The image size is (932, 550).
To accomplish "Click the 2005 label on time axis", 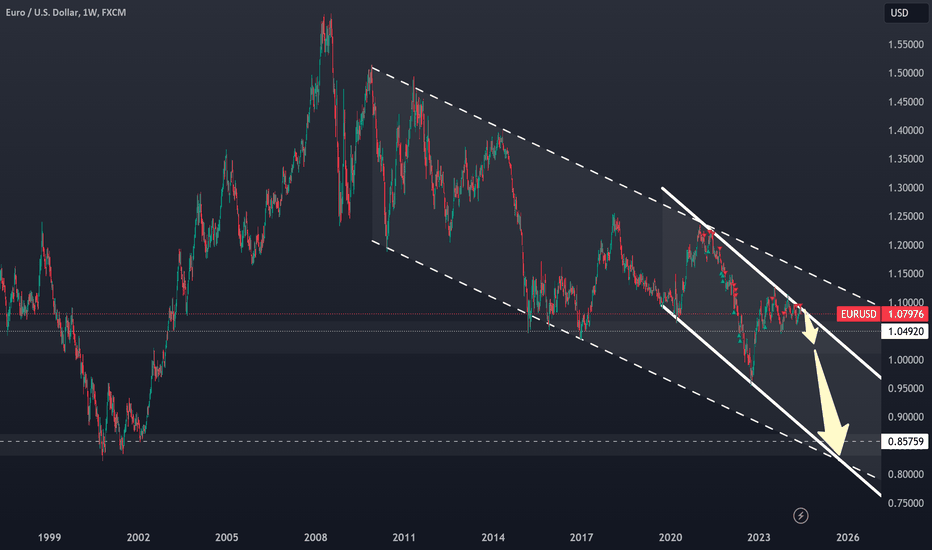I will click(x=226, y=538).
